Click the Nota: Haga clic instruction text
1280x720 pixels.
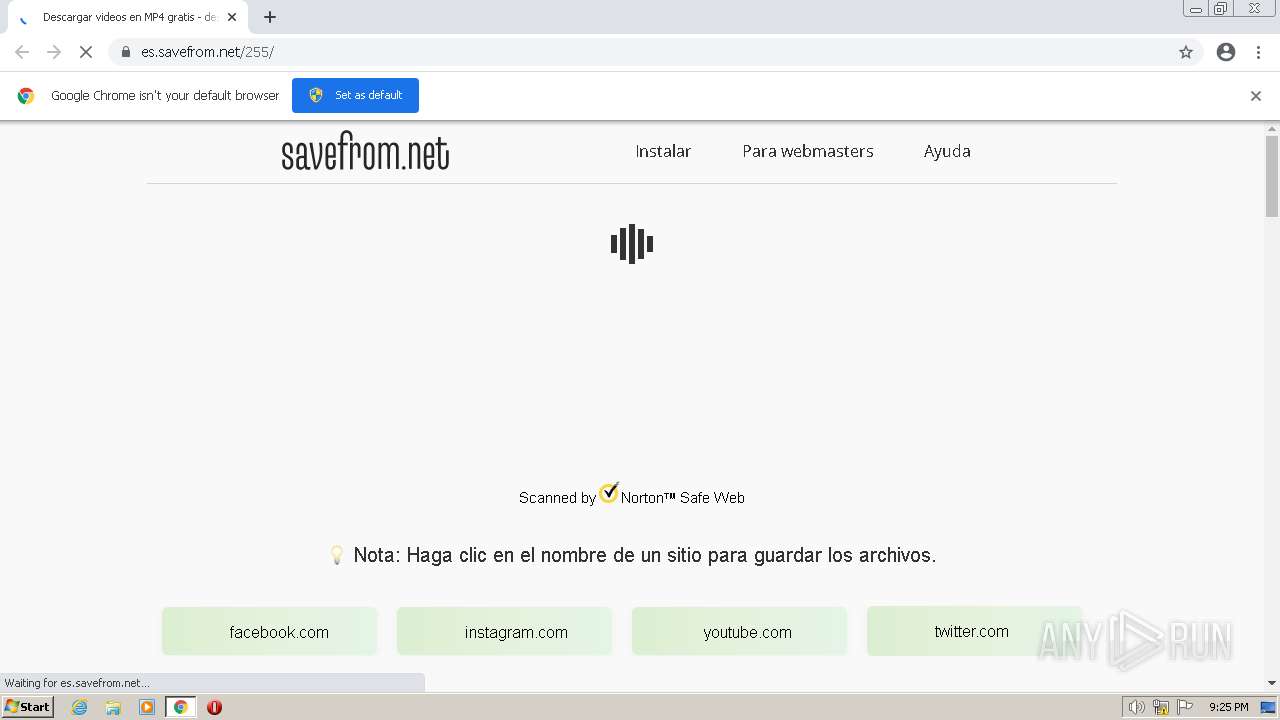point(645,555)
